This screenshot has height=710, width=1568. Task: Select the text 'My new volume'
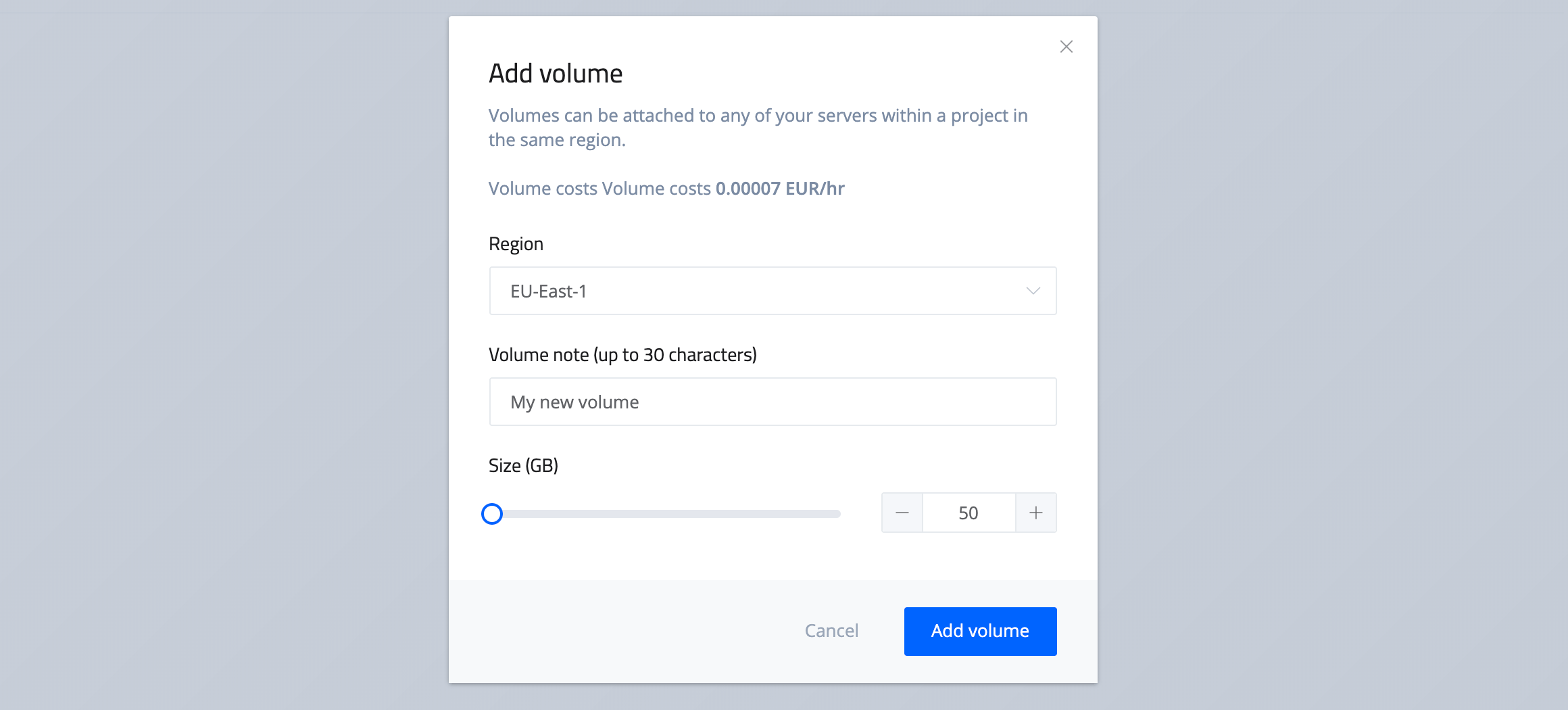[x=574, y=401]
